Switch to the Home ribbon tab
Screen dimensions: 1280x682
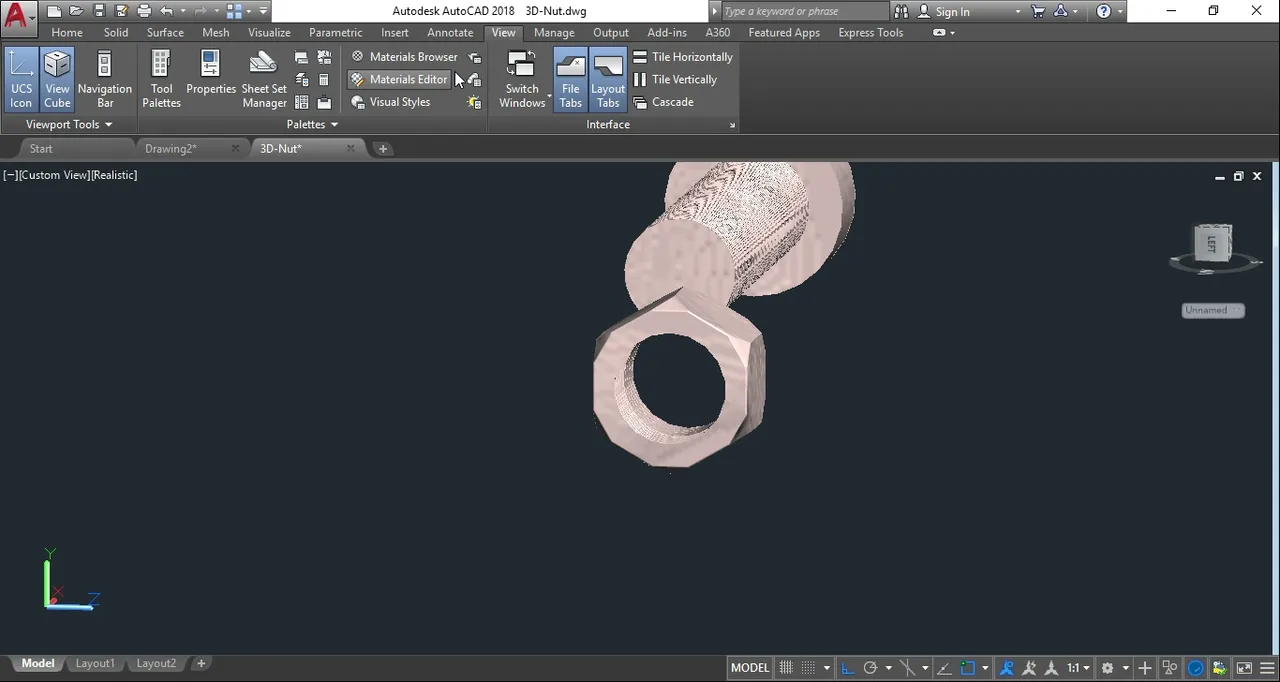point(67,33)
